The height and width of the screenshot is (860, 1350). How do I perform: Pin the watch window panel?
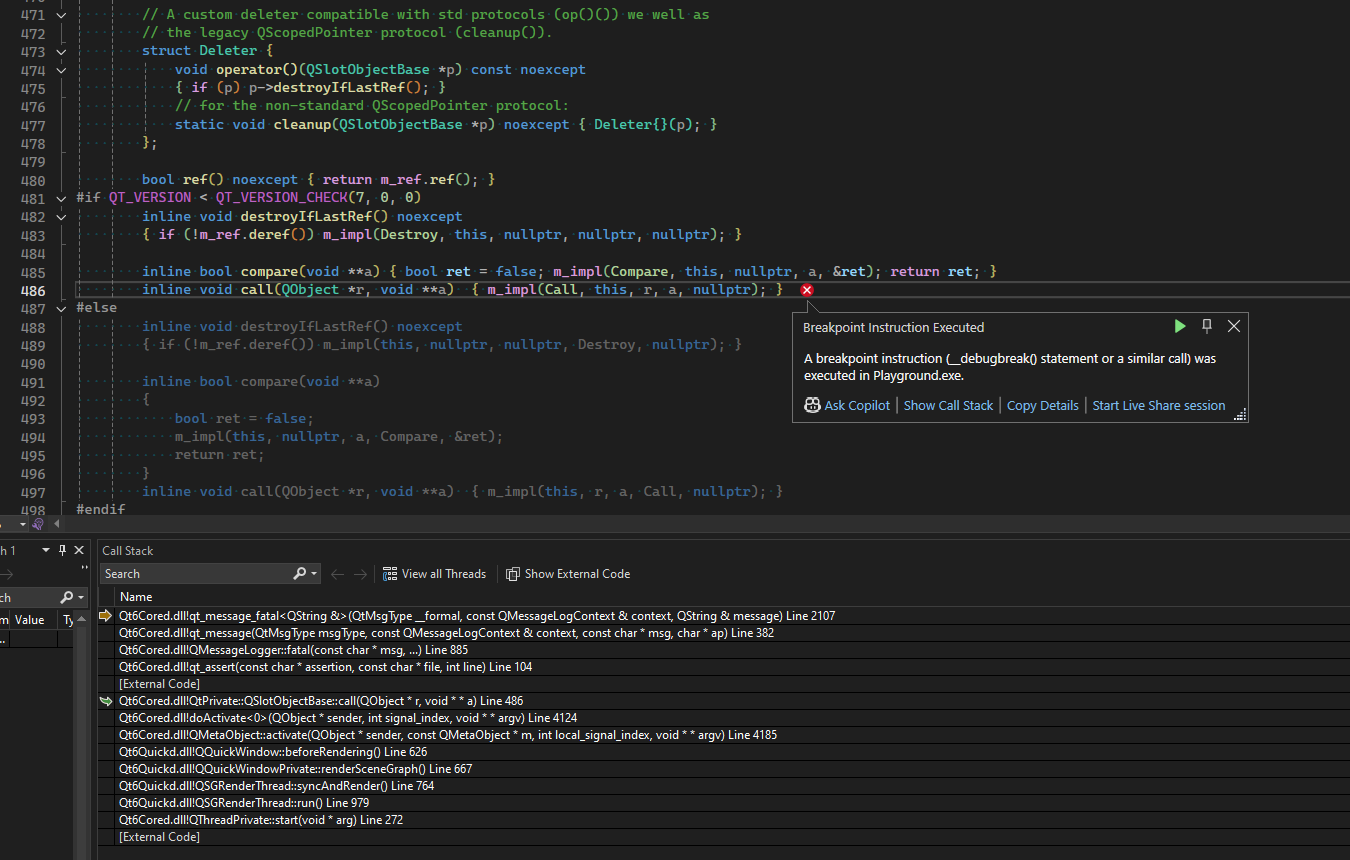point(62,550)
